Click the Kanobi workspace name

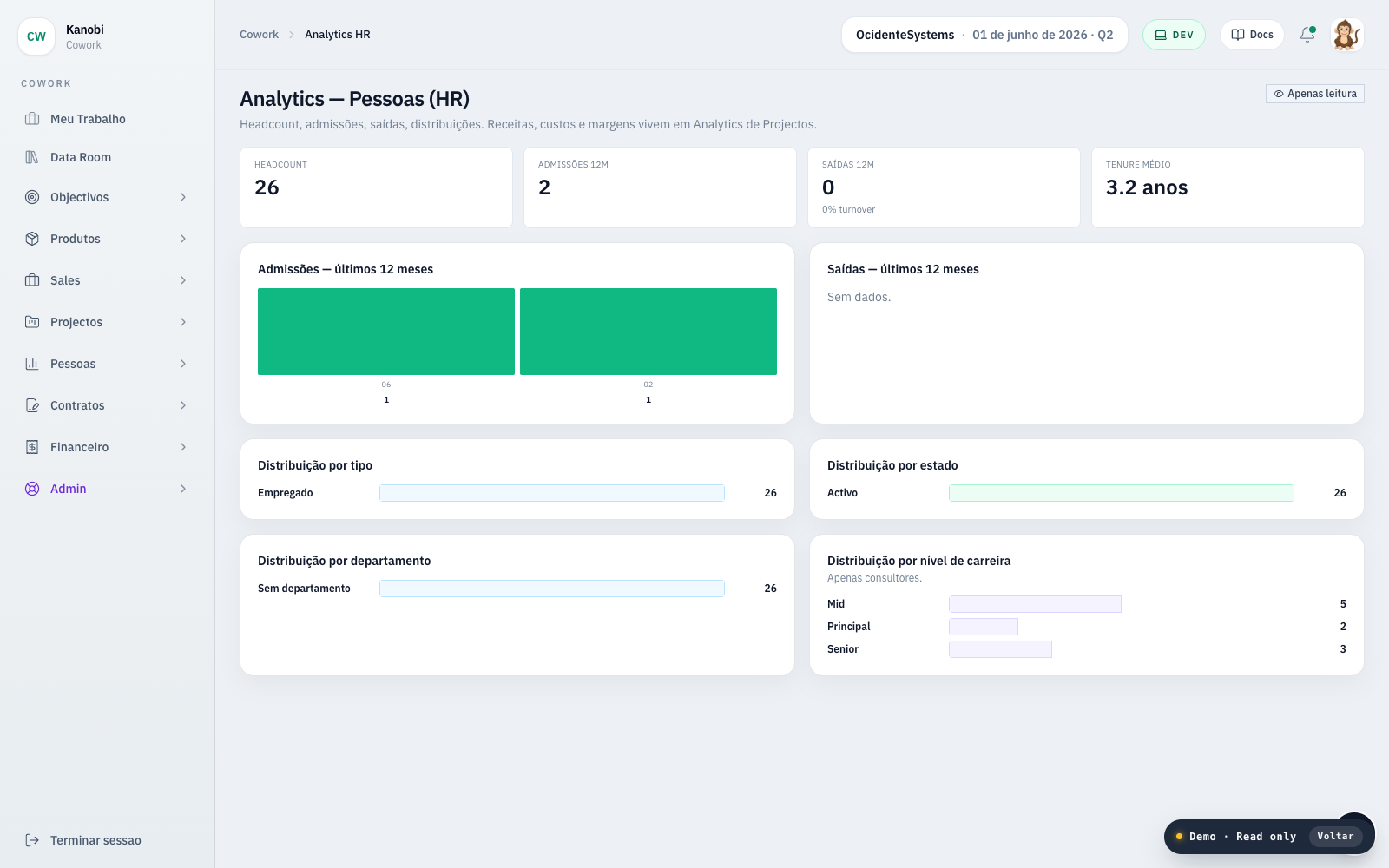pos(85,30)
